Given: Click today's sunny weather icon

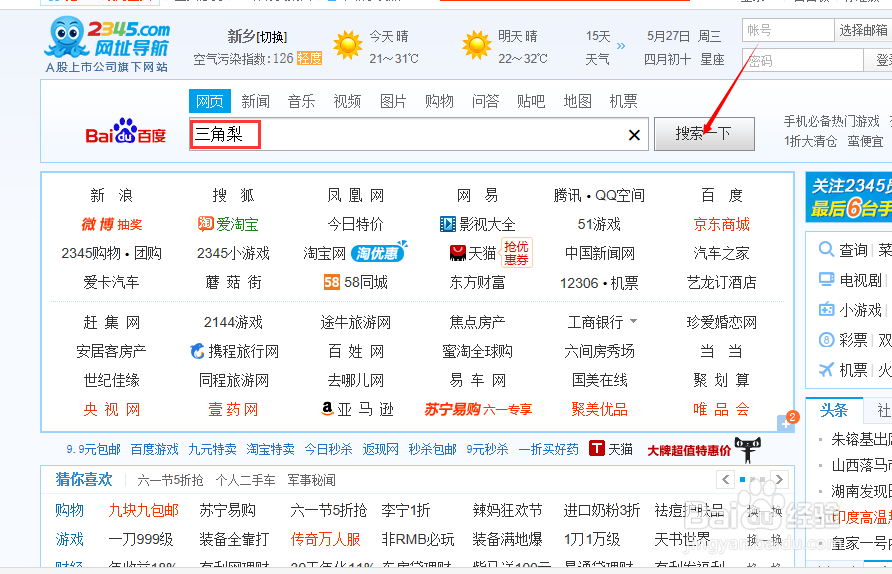Looking at the screenshot, I should point(348,46).
